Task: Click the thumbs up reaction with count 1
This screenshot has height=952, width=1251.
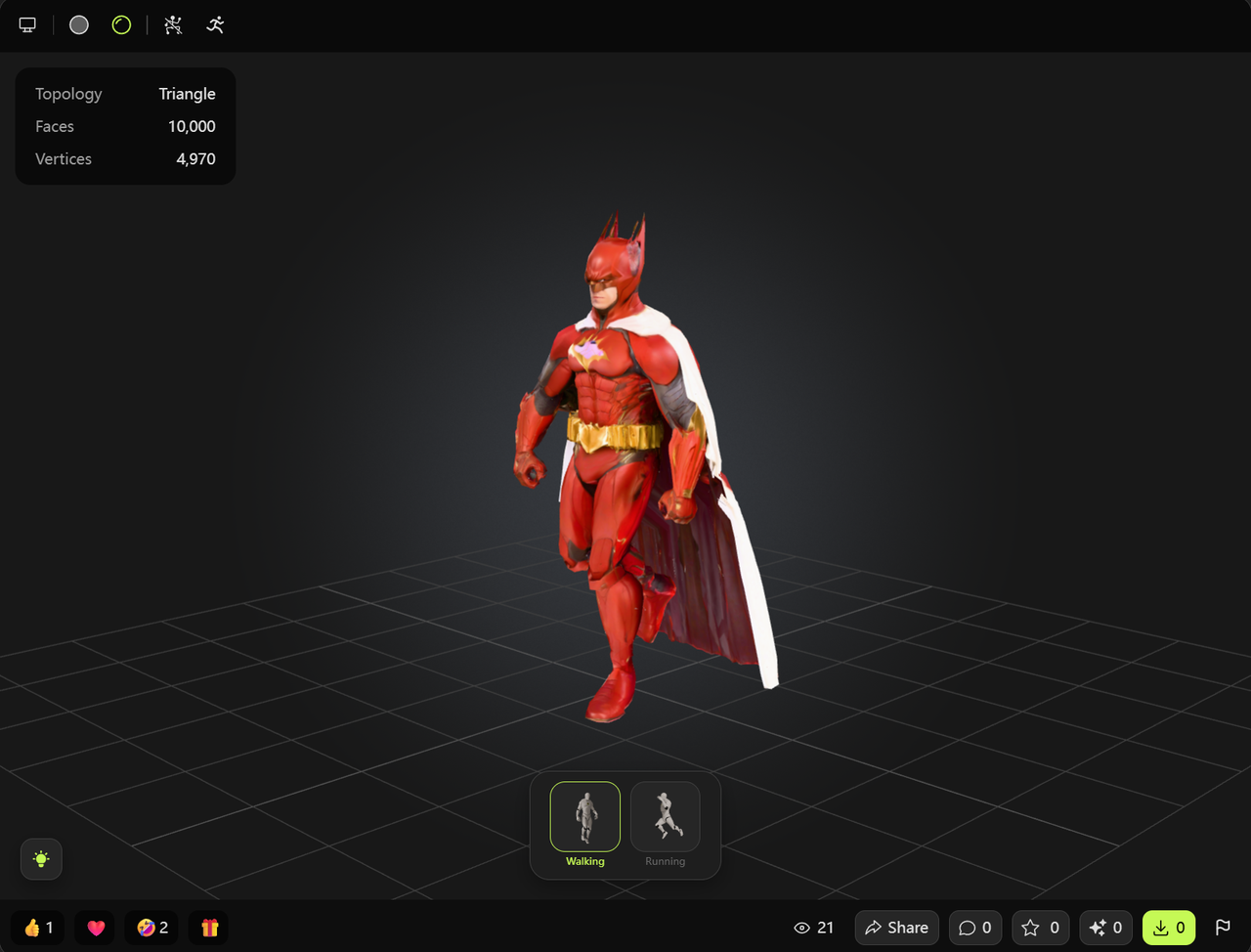Action: [x=38, y=928]
